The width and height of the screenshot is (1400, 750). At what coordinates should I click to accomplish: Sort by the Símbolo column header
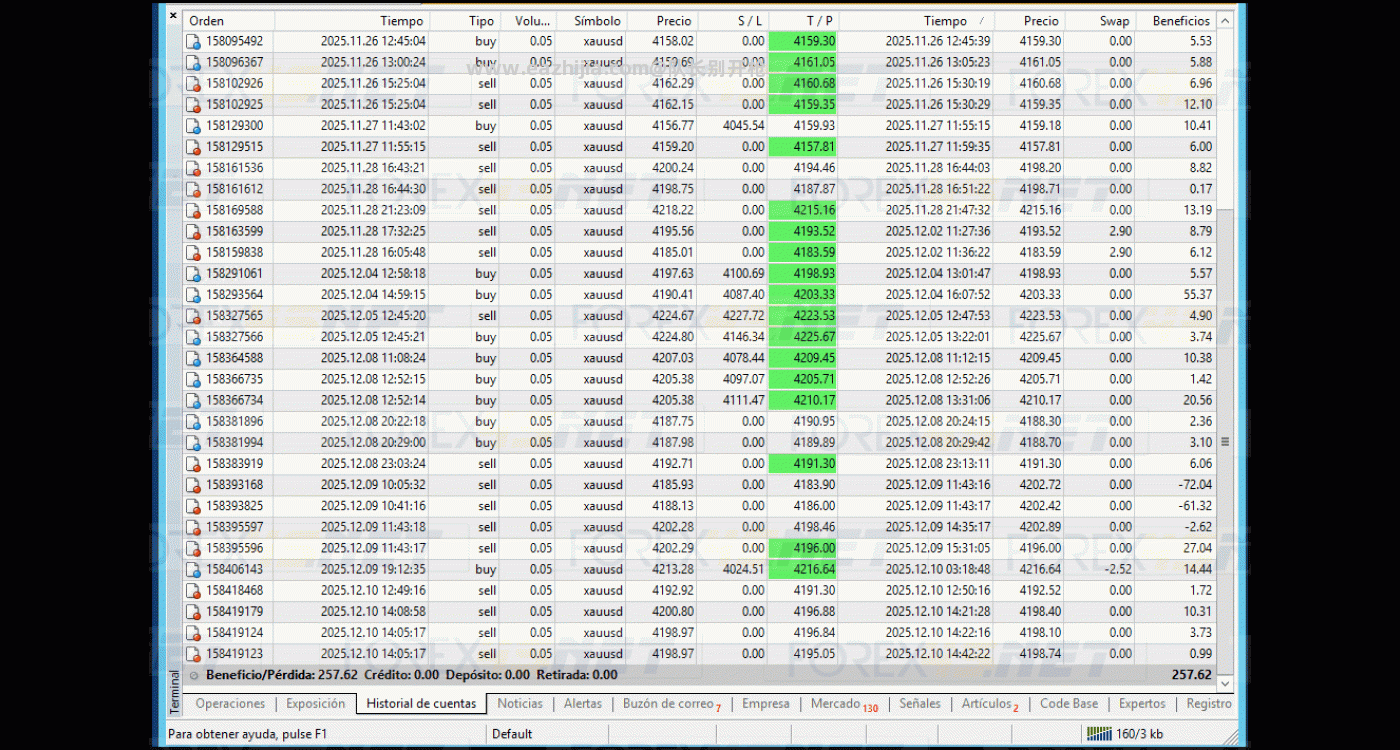pos(591,20)
